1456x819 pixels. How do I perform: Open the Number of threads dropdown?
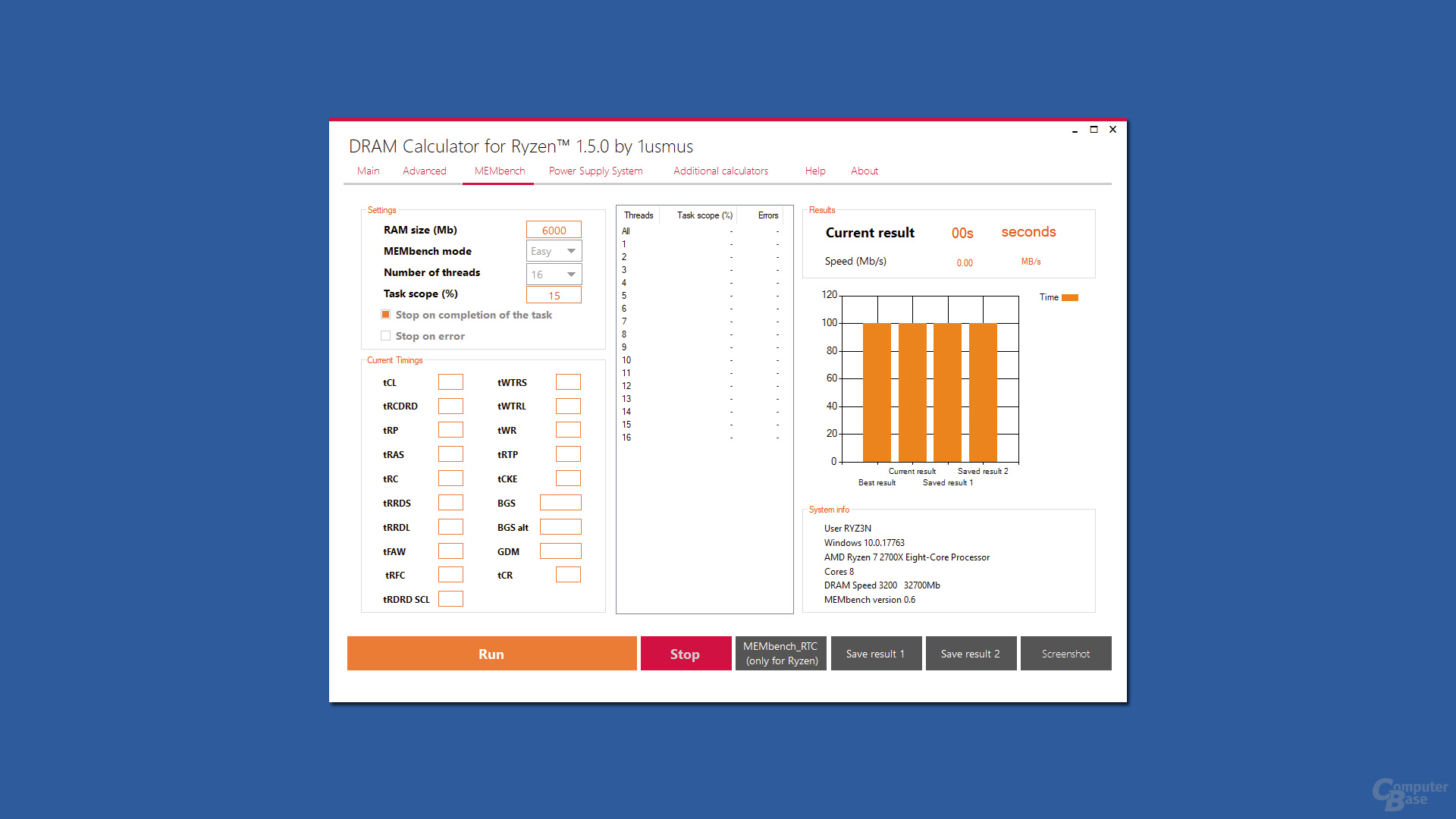[x=554, y=275]
